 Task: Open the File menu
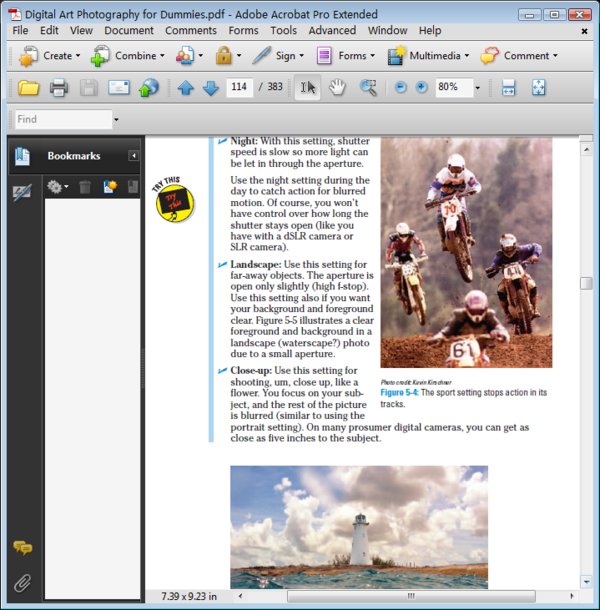coord(20,30)
